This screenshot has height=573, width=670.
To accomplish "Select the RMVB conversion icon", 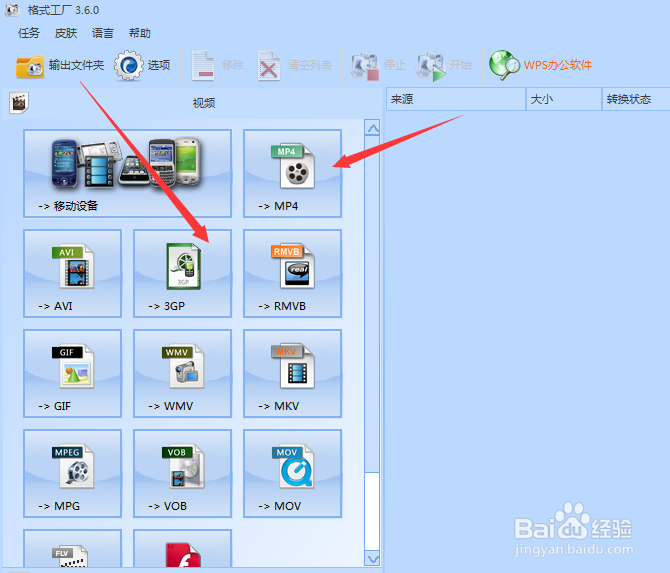I will tap(292, 273).
